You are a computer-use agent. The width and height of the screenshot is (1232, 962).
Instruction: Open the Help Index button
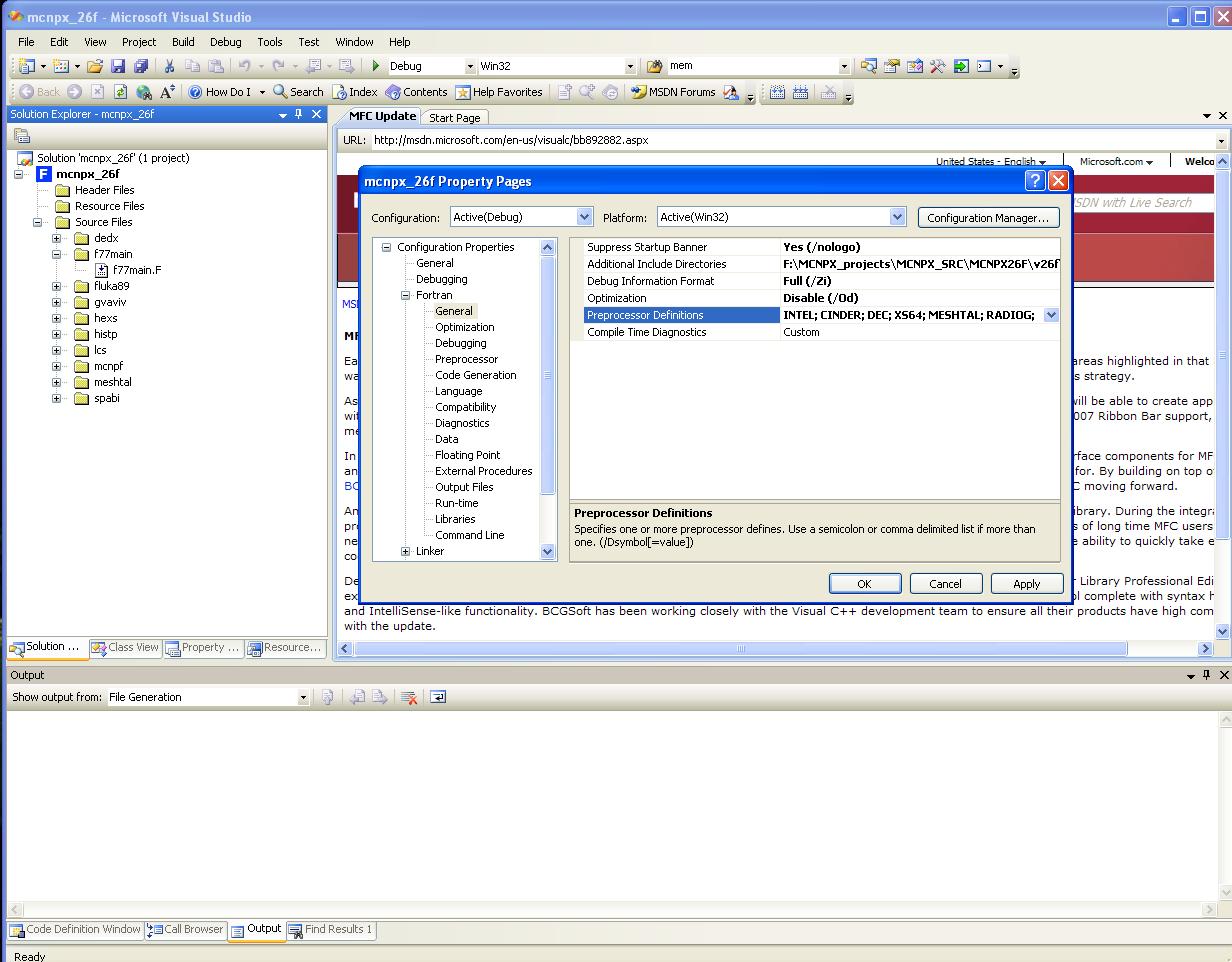click(x=355, y=92)
